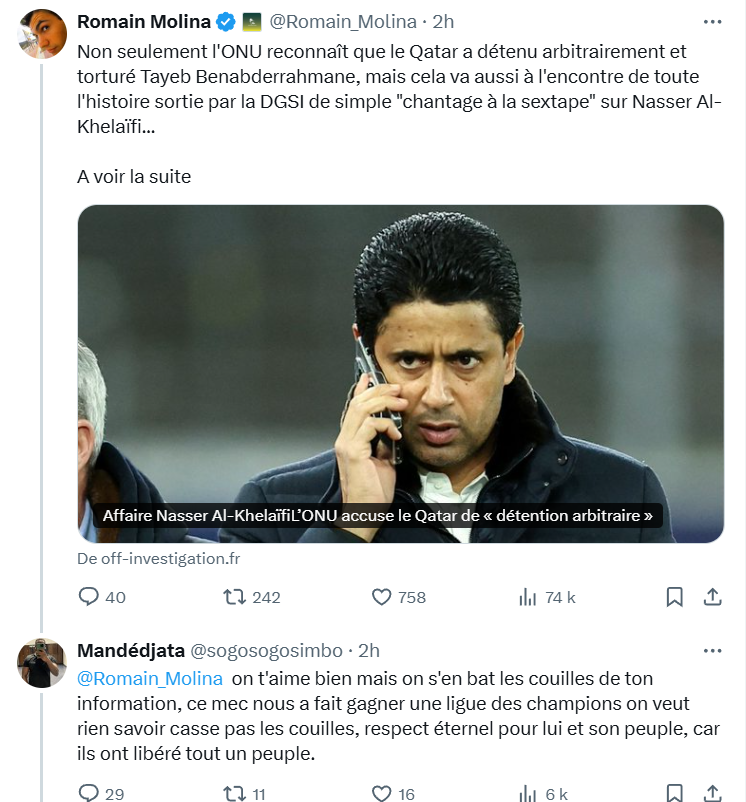Like Romain Molina's tweet

(x=381, y=597)
